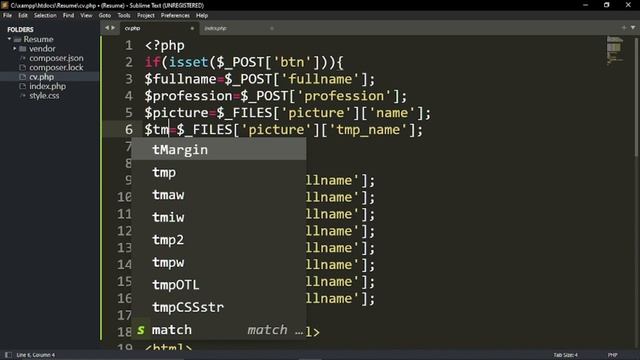Open index.php in sidebar
This screenshot has height=360, width=640.
pyautogui.click(x=47, y=86)
